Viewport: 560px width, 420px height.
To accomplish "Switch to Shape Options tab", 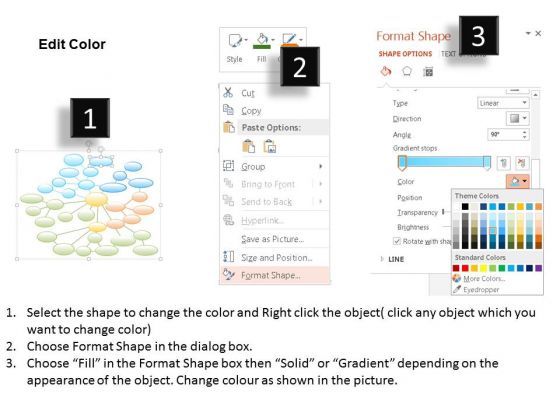I will (x=405, y=54).
